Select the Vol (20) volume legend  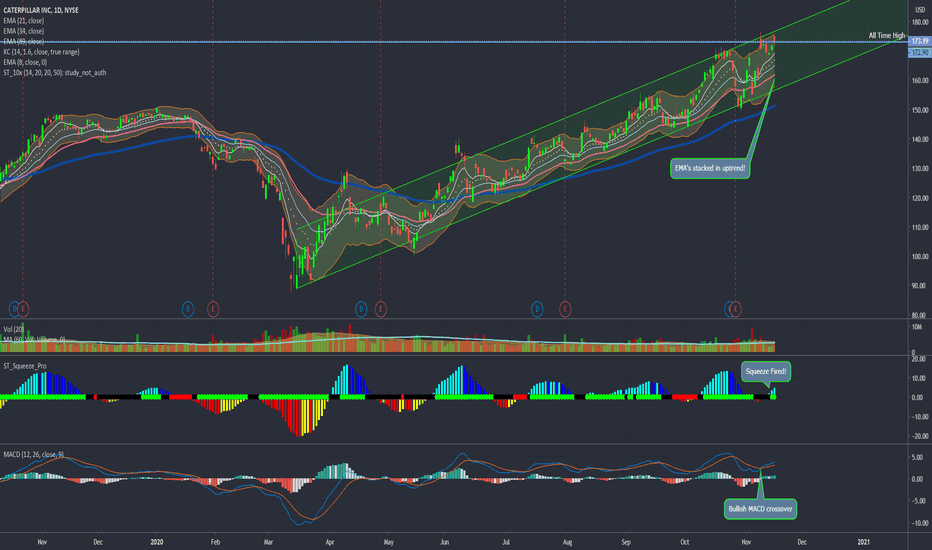click(x=14, y=329)
